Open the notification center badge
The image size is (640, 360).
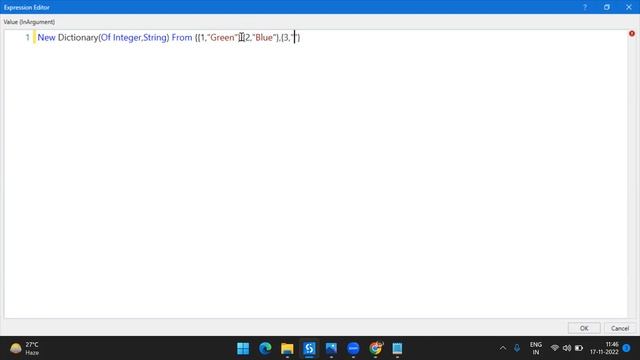tap(627, 348)
